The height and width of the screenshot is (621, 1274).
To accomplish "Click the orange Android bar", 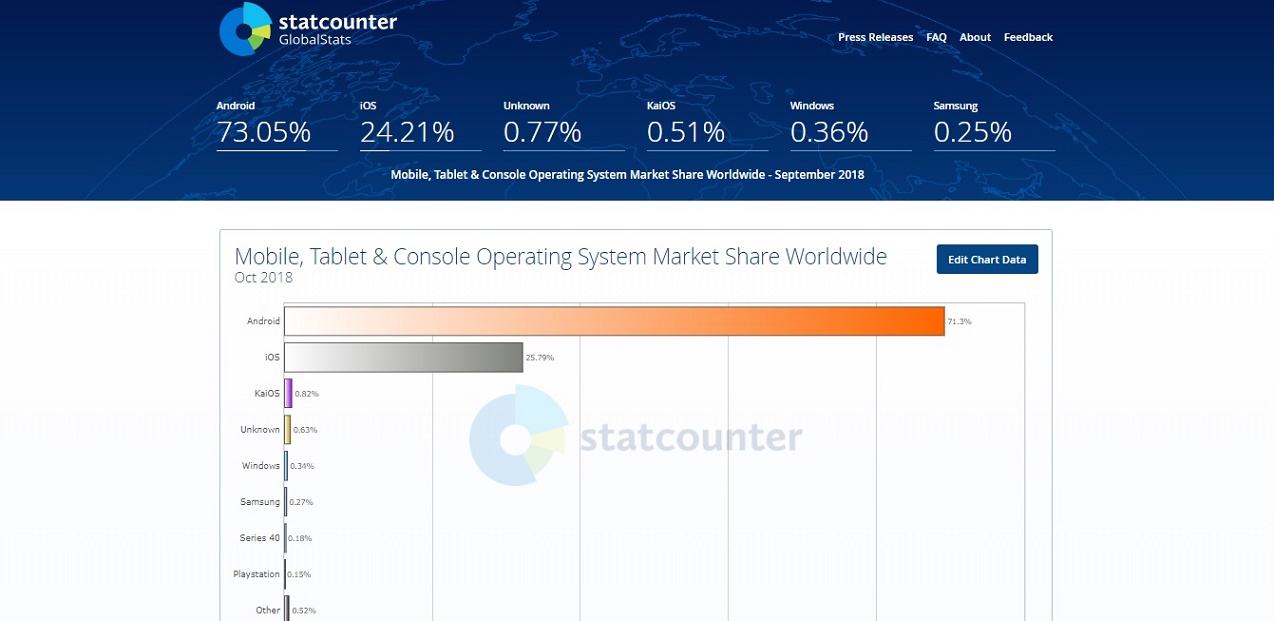I will [614, 321].
